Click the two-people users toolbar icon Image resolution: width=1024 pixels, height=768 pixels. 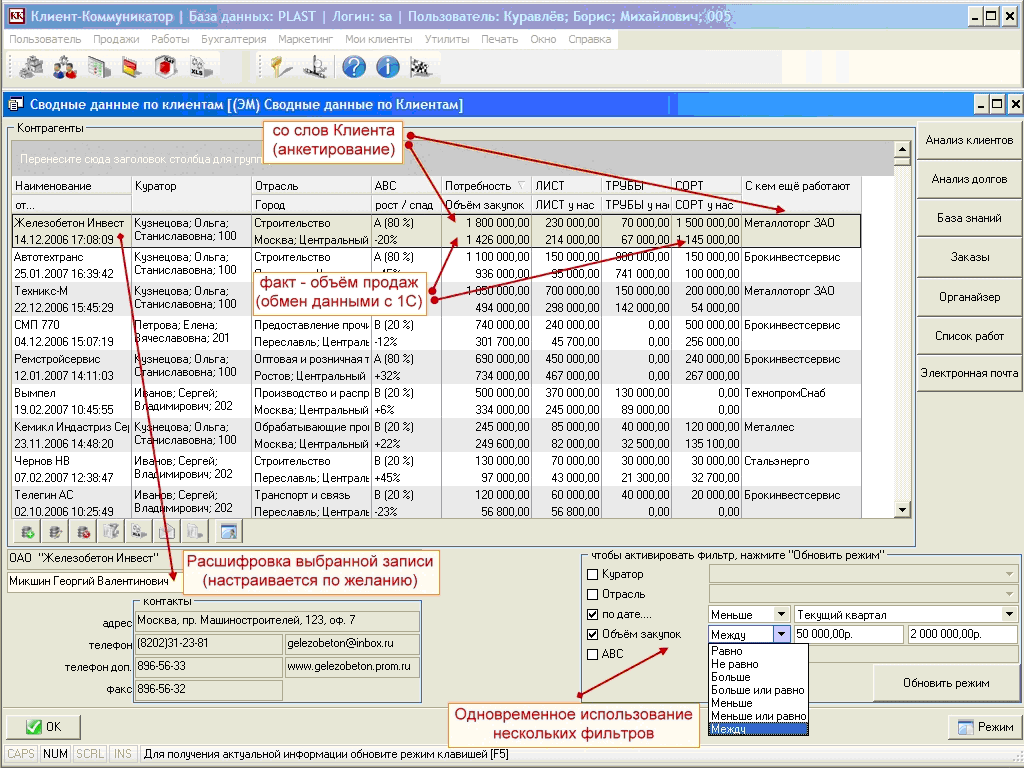tap(65, 67)
